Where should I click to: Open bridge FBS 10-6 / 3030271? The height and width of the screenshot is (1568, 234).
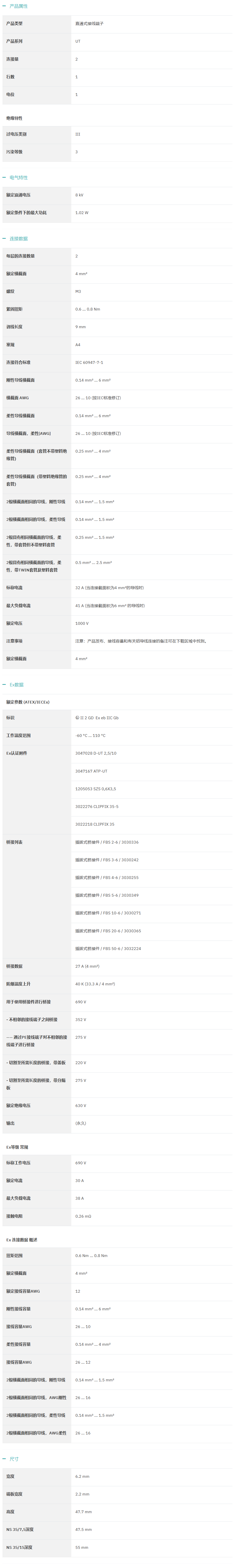[x=108, y=913]
